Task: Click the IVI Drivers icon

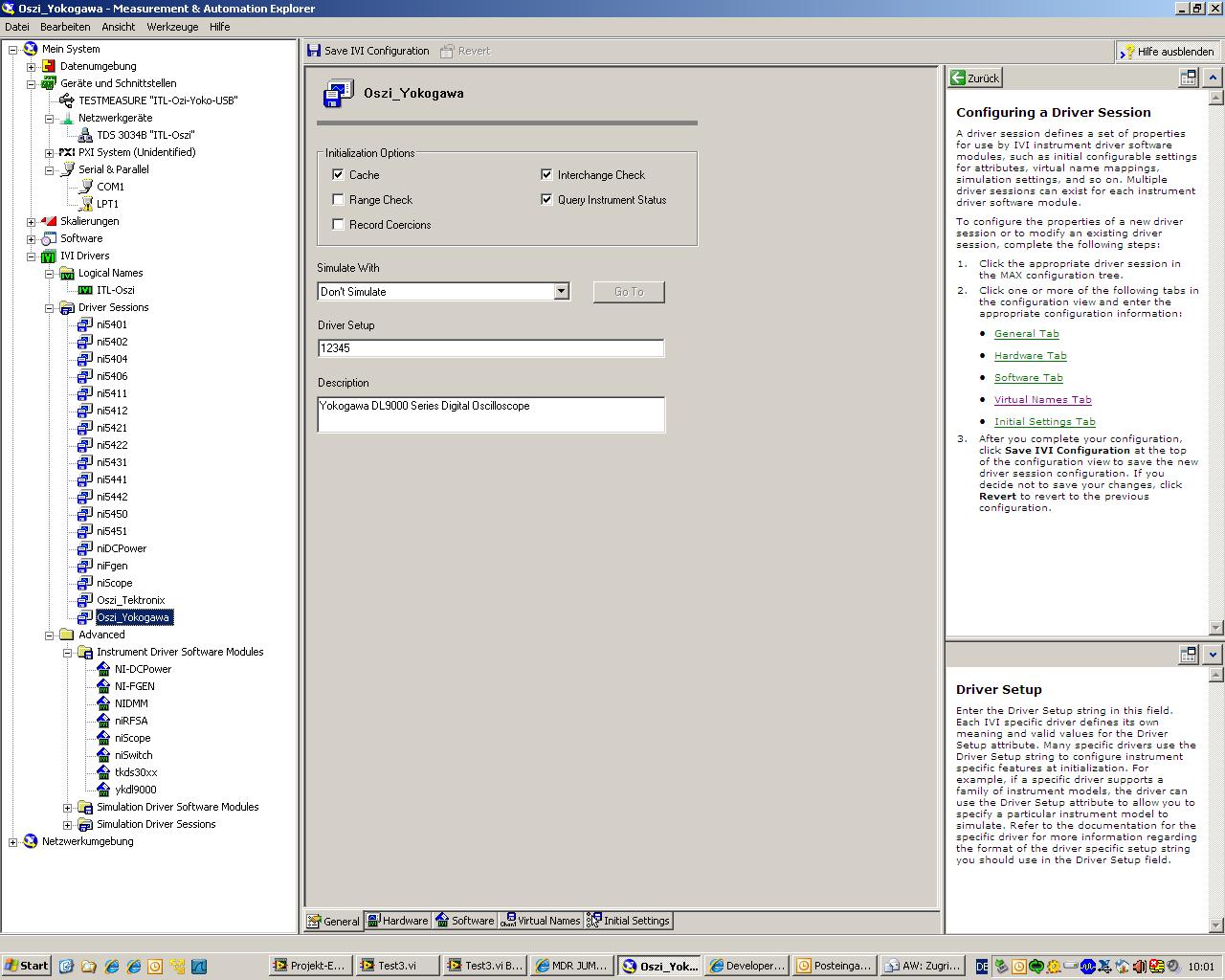Action: (49, 256)
